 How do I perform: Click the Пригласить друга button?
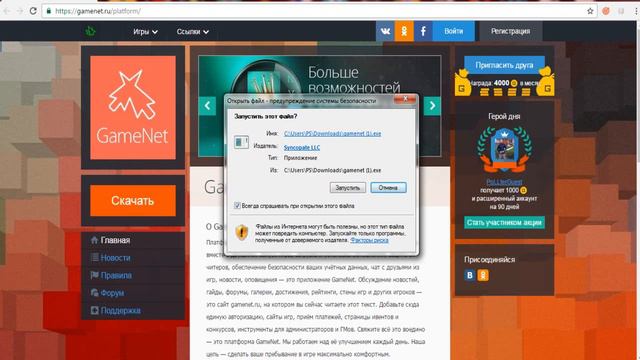tap(504, 65)
